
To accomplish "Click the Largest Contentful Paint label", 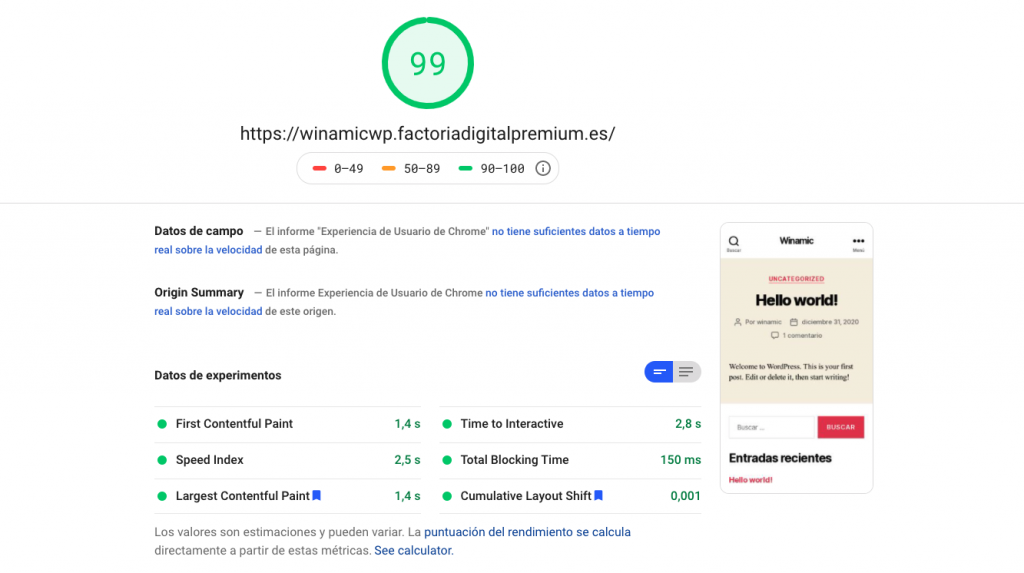I will (x=242, y=496).
